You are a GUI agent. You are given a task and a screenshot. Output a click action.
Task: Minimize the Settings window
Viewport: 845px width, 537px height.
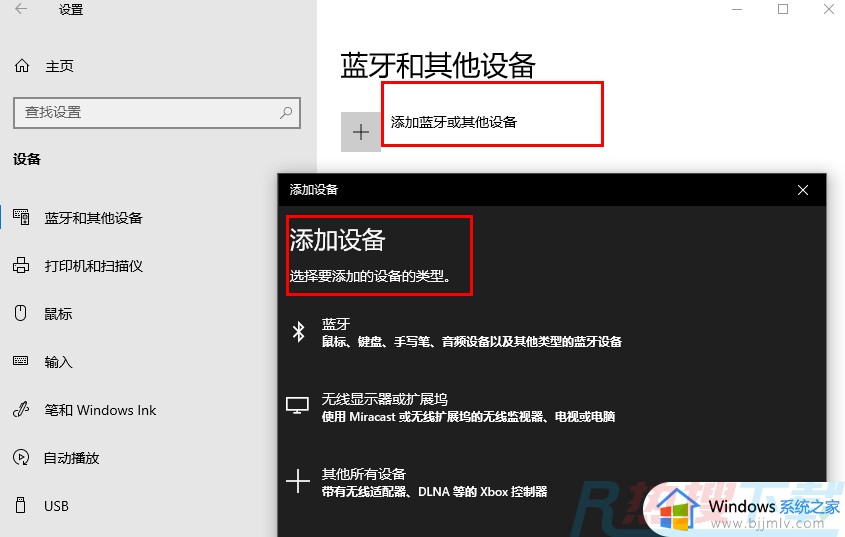coord(737,9)
